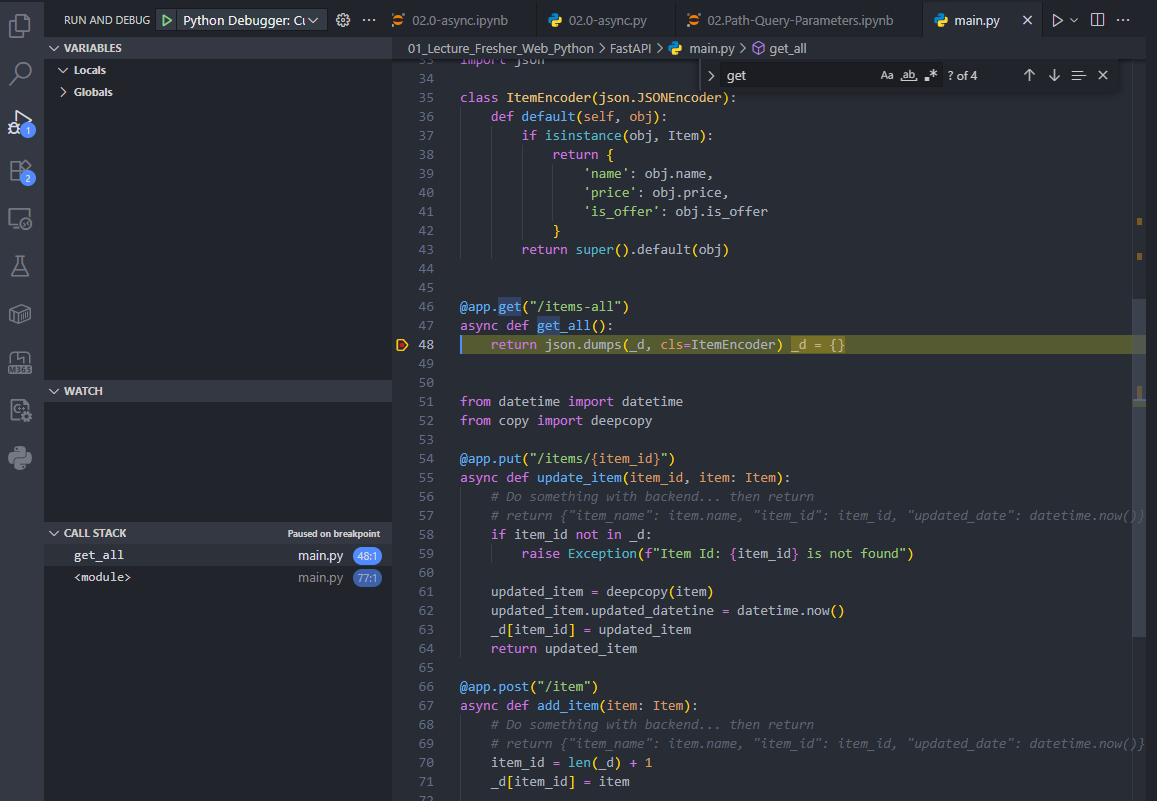Go to next find match
The image size is (1157, 801).
click(x=1054, y=75)
